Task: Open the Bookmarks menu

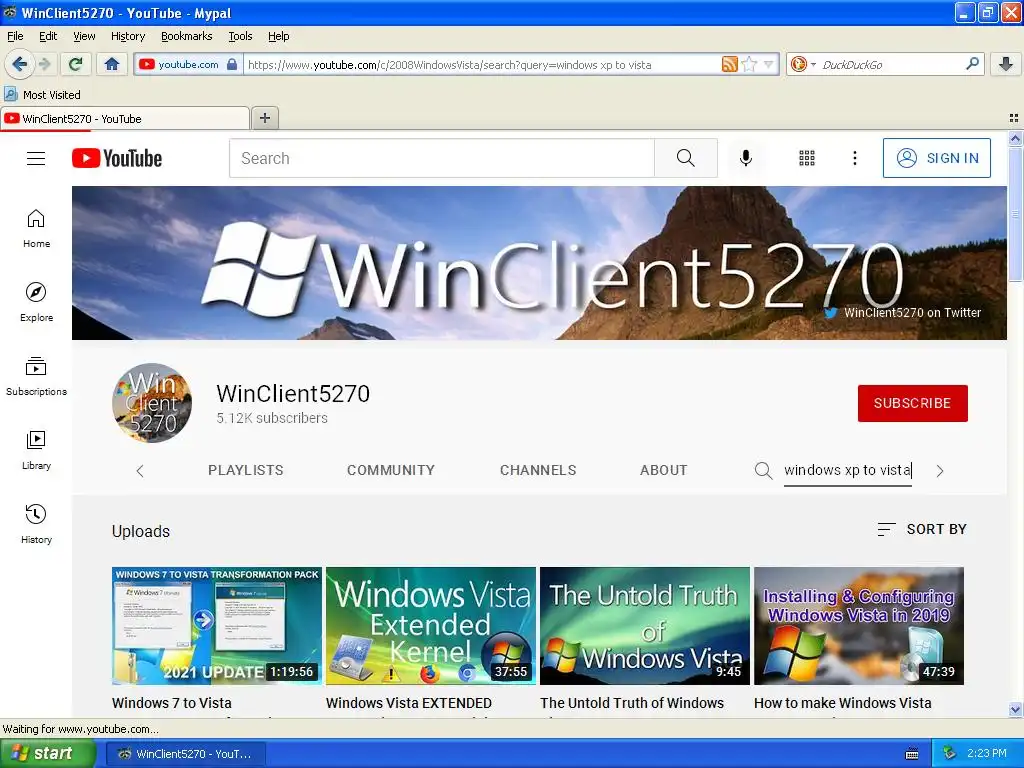Action: tap(186, 36)
